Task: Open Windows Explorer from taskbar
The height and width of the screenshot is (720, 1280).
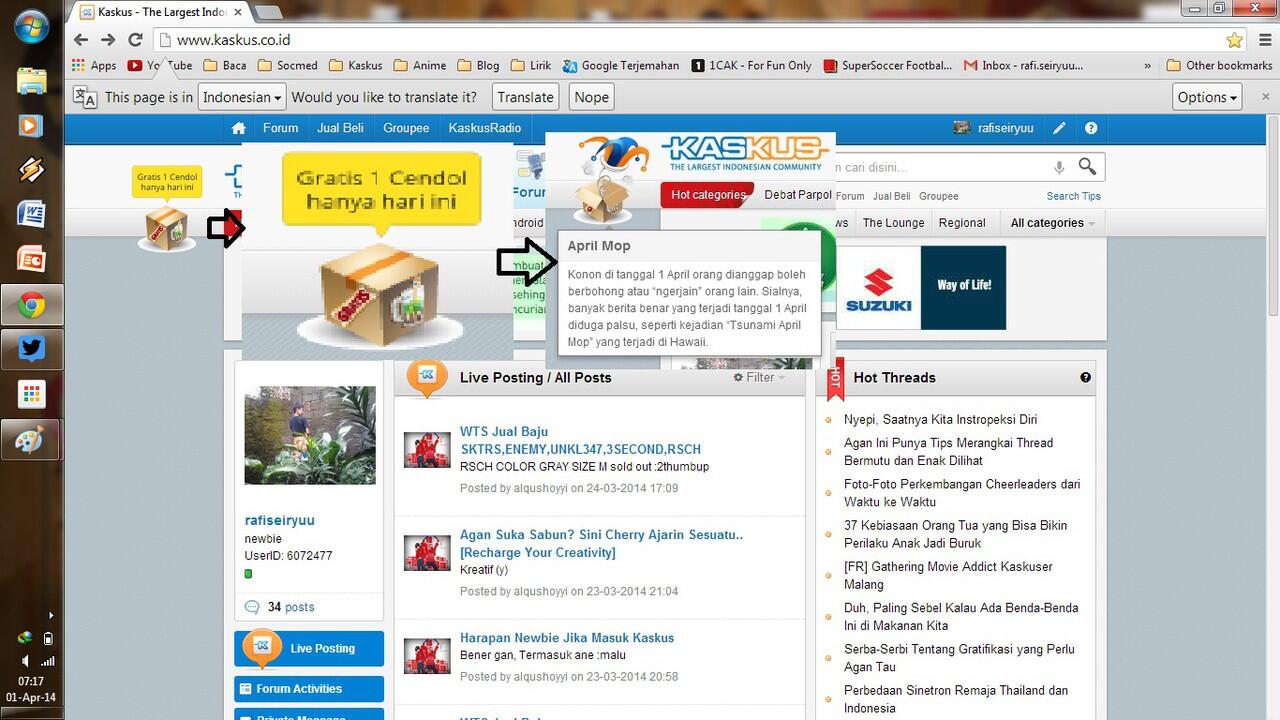Action: coord(32,82)
